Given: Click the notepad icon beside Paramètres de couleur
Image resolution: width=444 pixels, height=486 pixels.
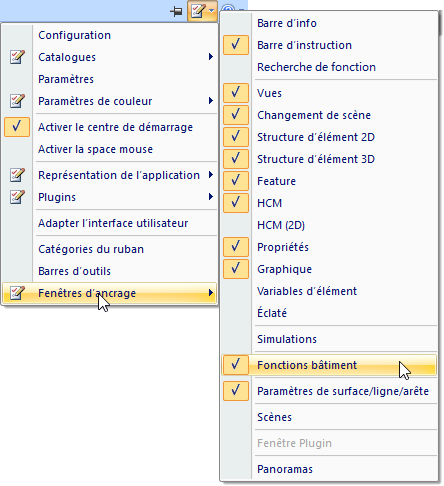Looking at the screenshot, I should click(17, 101).
